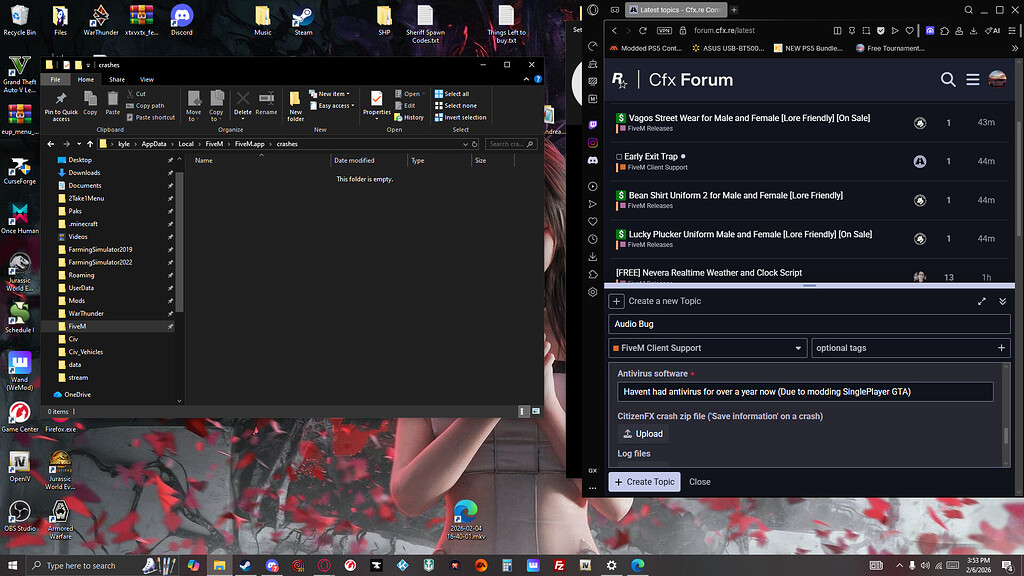Show more bookmarks bar items chevron

click(1014, 48)
